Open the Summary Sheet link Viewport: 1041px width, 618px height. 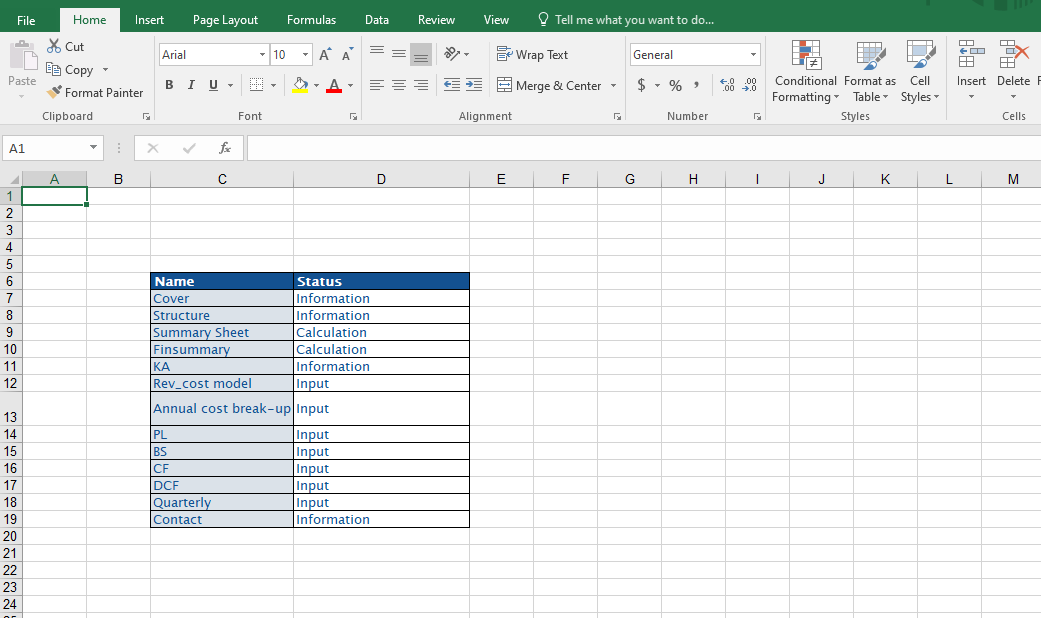coord(200,333)
